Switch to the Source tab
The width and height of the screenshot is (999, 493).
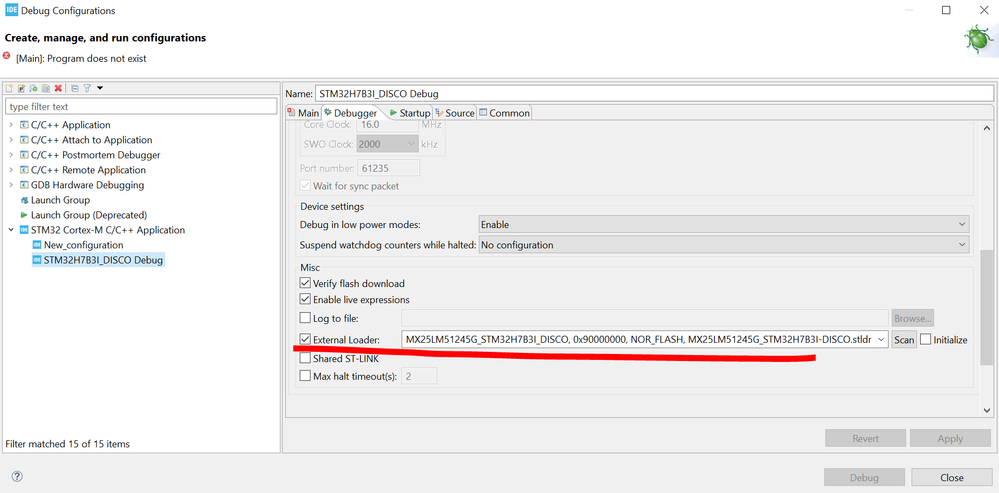(x=455, y=113)
